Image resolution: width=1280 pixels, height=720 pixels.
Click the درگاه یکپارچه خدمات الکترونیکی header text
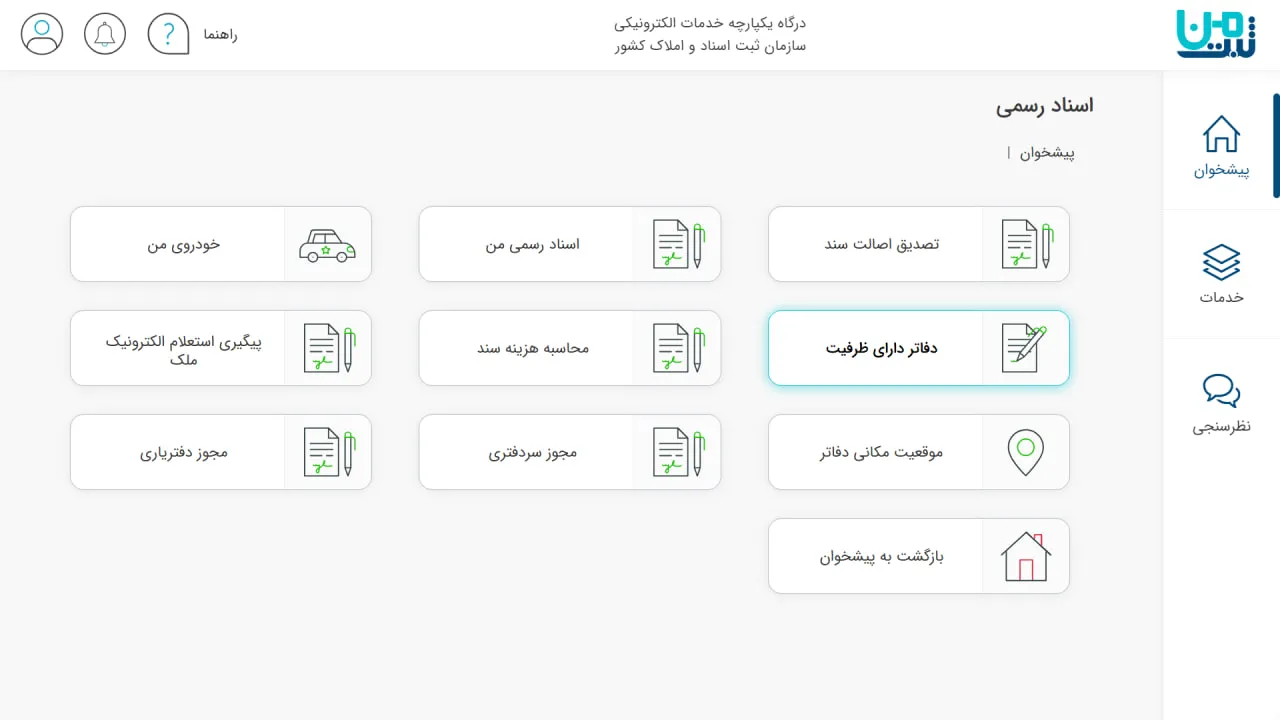(711, 22)
